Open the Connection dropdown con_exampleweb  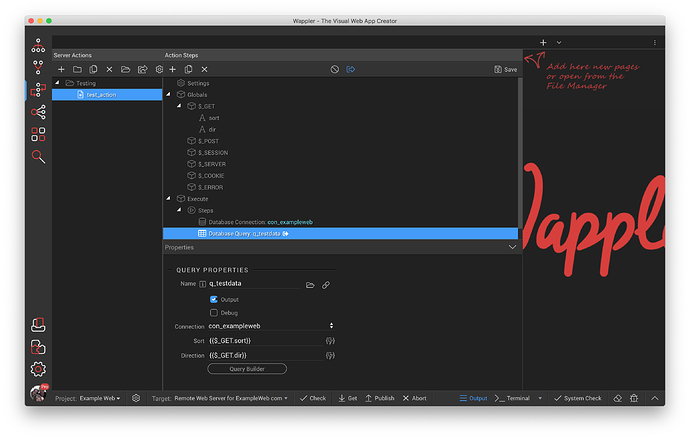tap(271, 326)
